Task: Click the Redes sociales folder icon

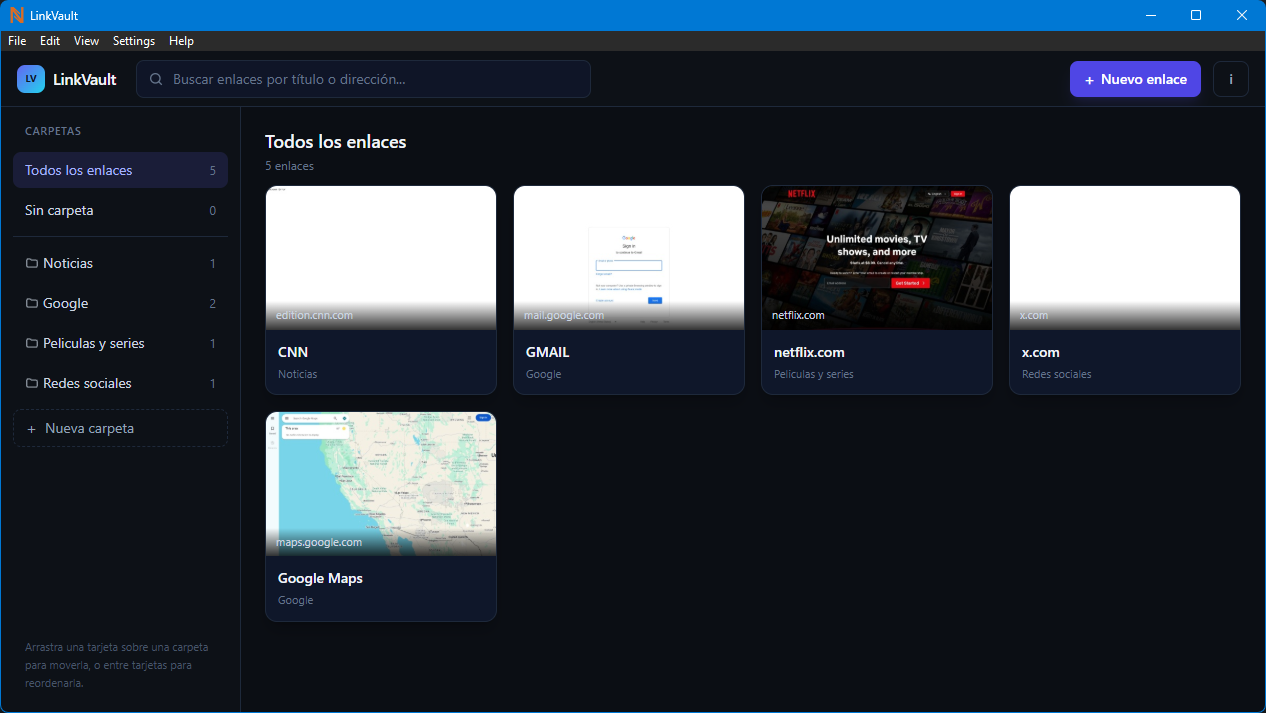Action: [x=32, y=383]
